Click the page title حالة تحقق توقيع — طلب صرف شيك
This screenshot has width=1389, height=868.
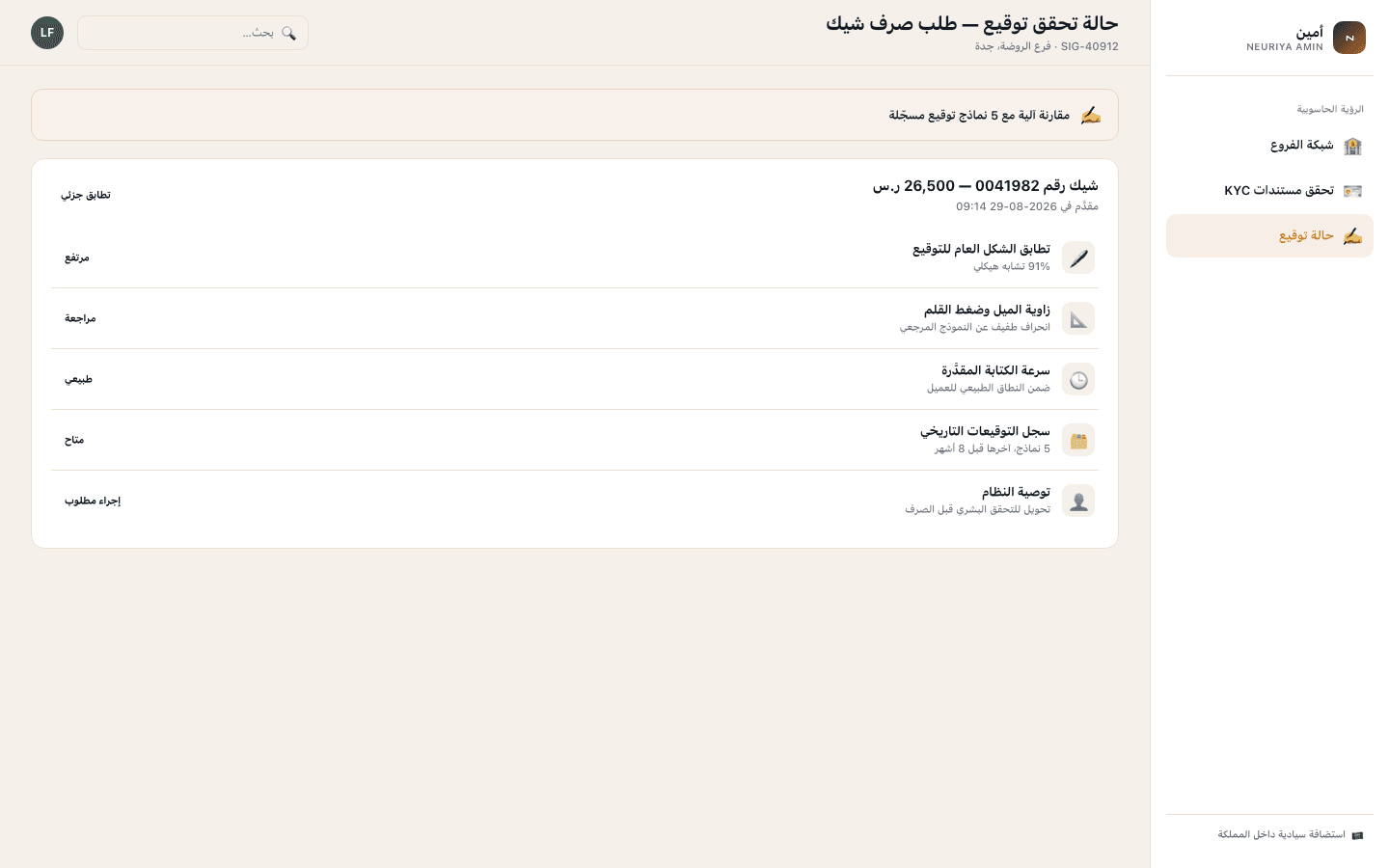point(972,24)
